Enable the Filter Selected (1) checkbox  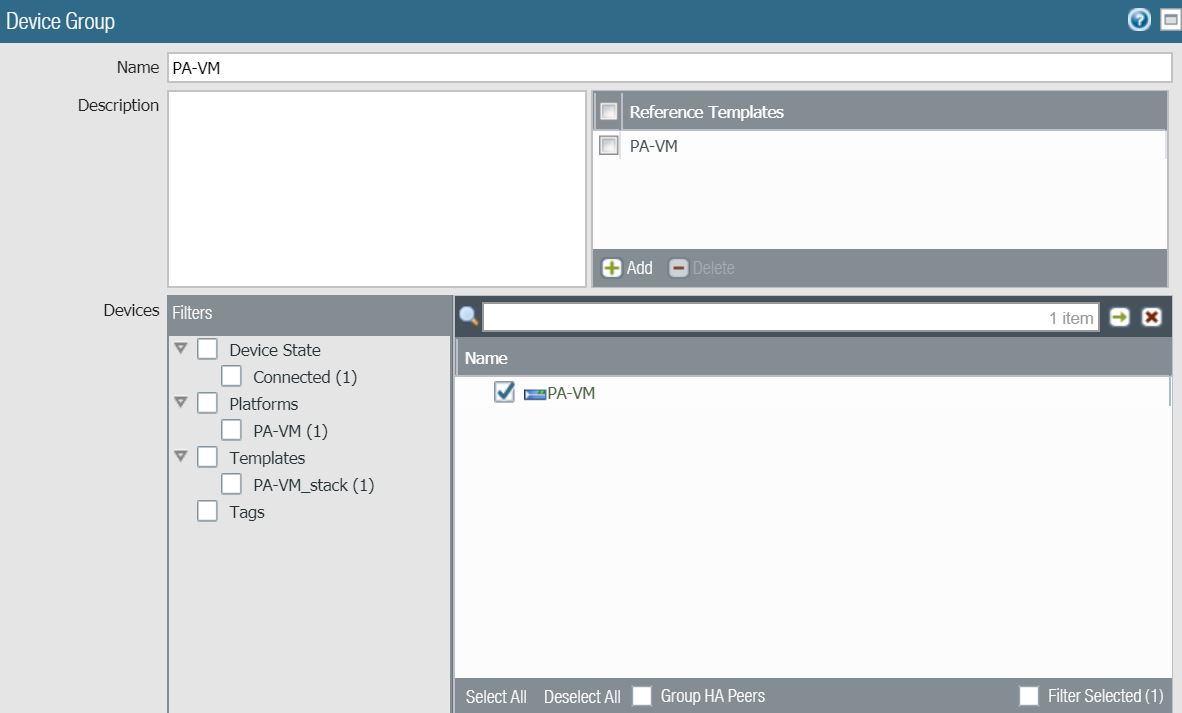tap(1028, 696)
